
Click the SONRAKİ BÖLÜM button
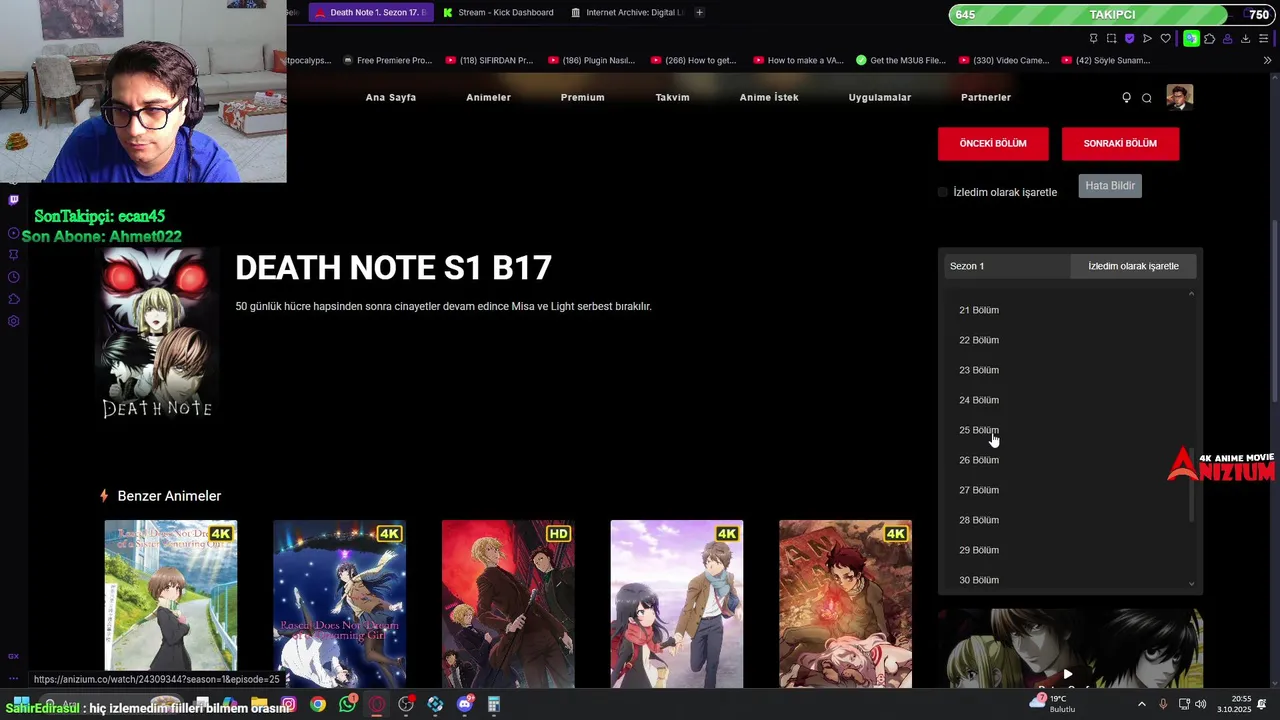click(x=1120, y=143)
